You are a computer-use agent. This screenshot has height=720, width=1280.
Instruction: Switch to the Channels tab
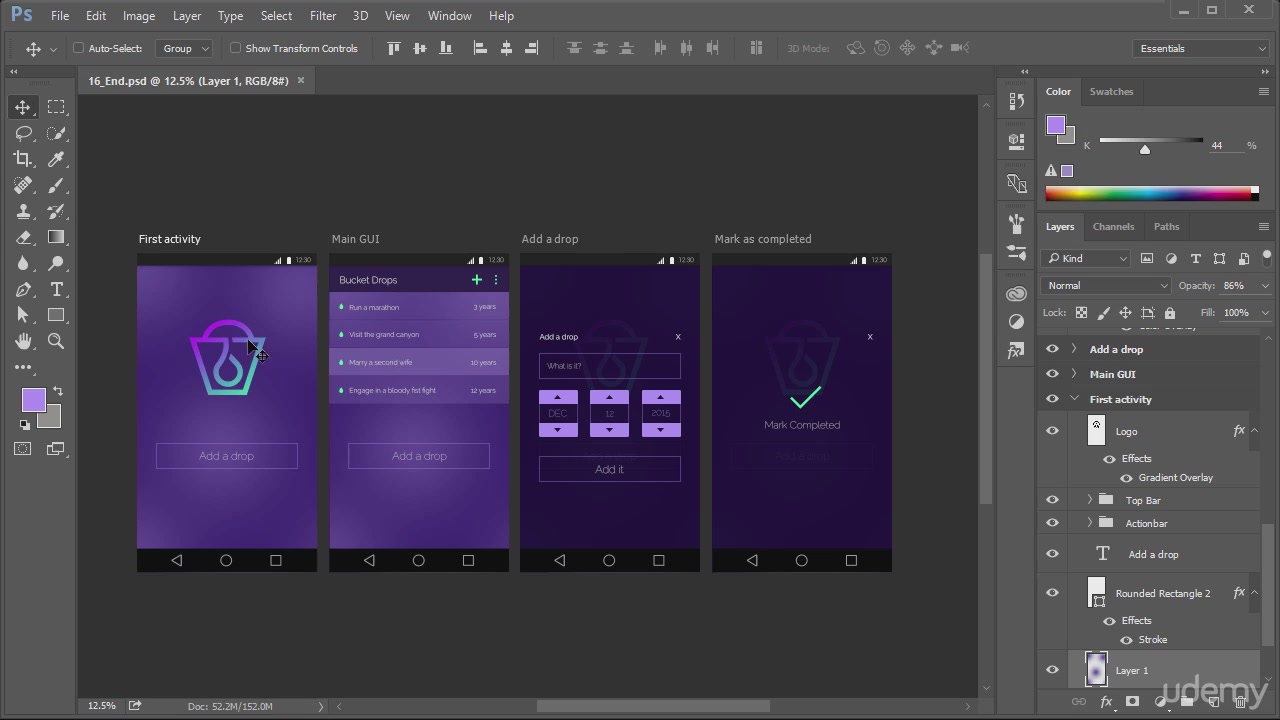1113,227
